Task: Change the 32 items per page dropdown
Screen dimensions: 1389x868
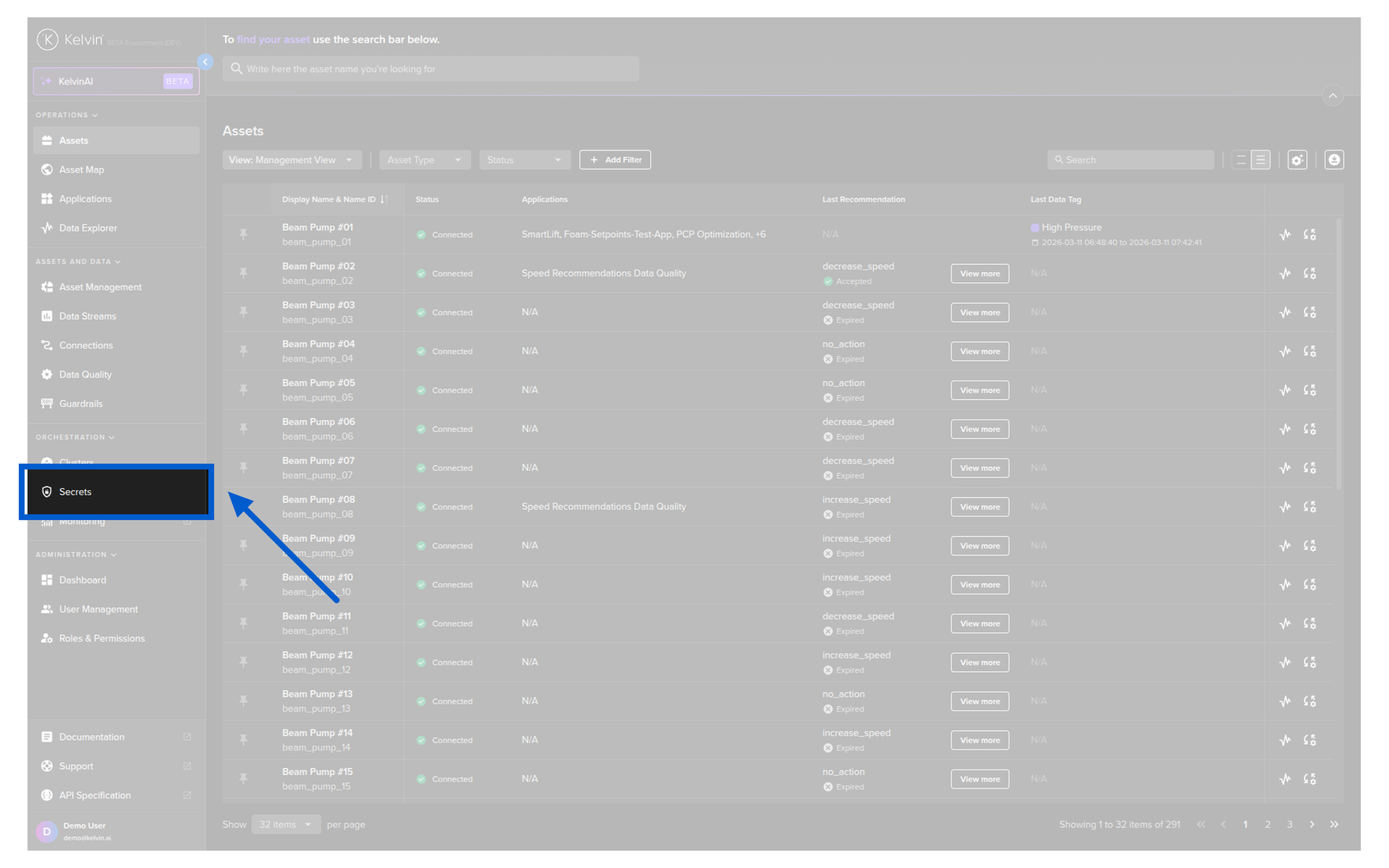Action: (286, 825)
